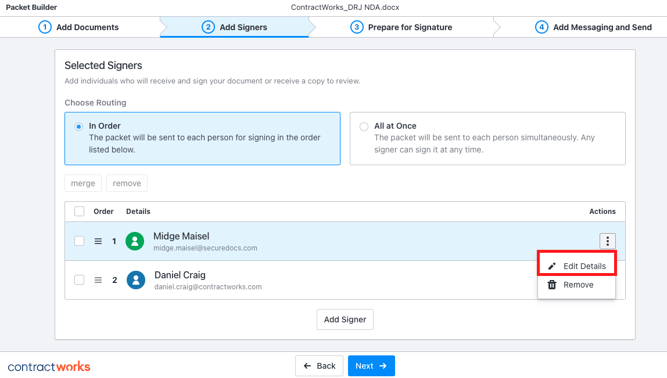Click the Midge Maisel name

tap(181, 236)
